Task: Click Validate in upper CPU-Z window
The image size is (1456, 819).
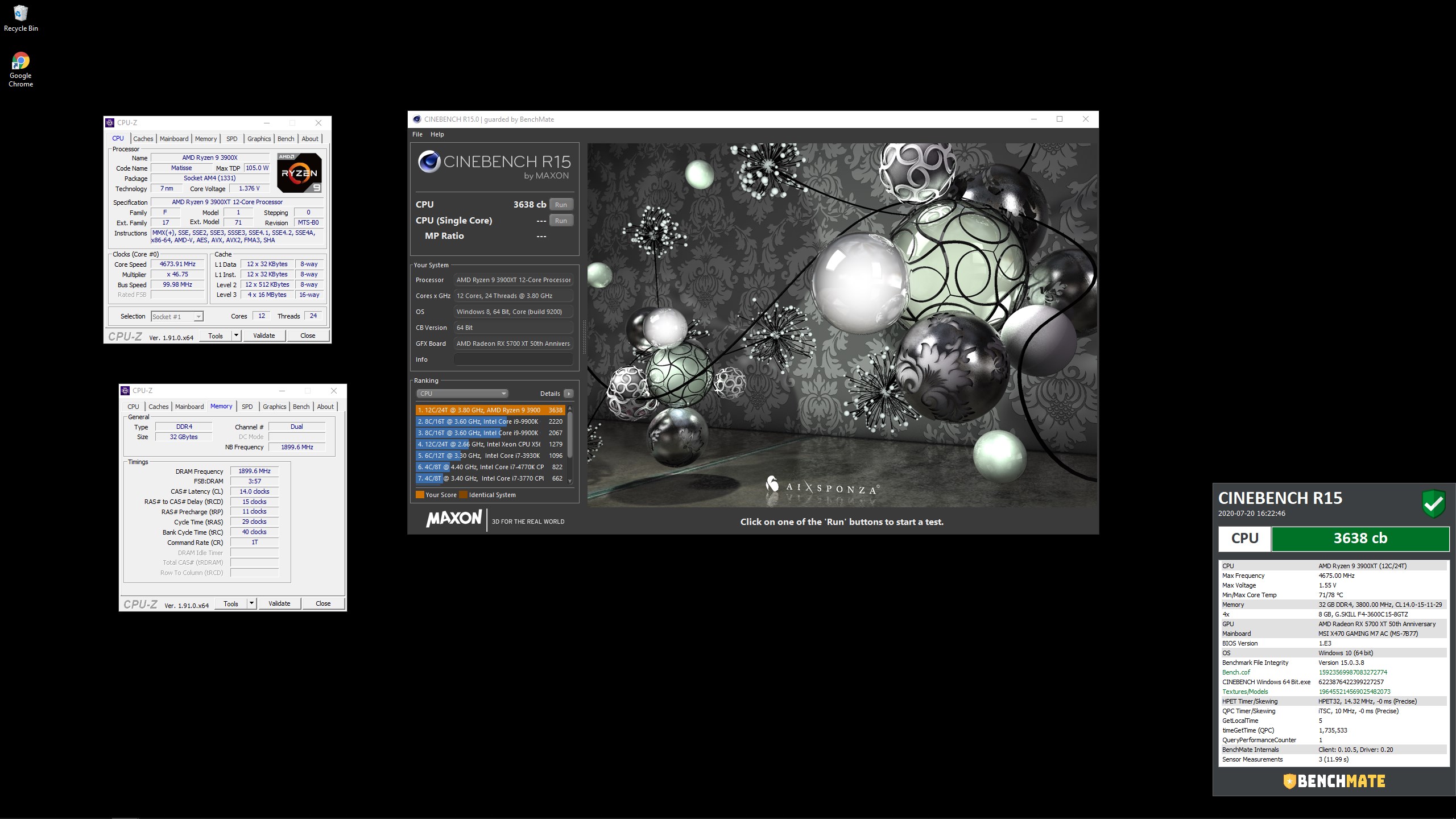Action: pos(264,336)
